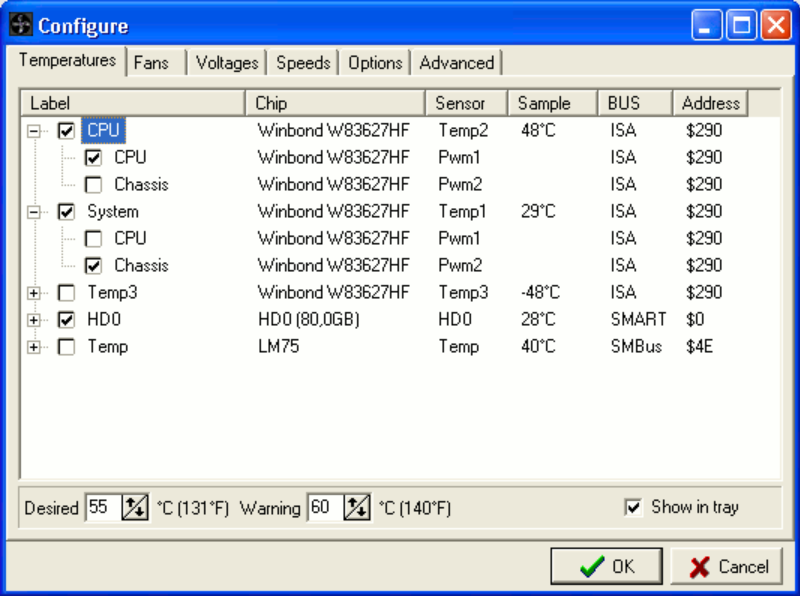The height and width of the screenshot is (596, 800).
Task: Go to the Advanced tab
Action: pyautogui.click(x=456, y=62)
